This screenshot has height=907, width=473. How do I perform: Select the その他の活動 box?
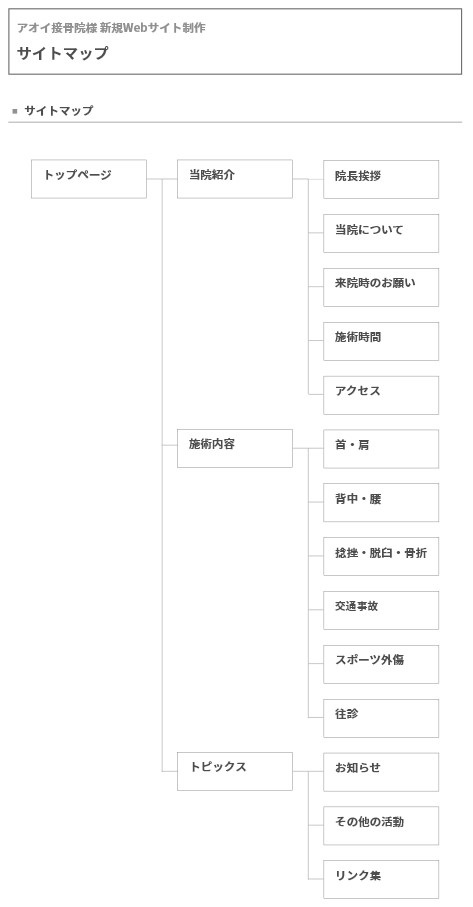click(x=380, y=825)
